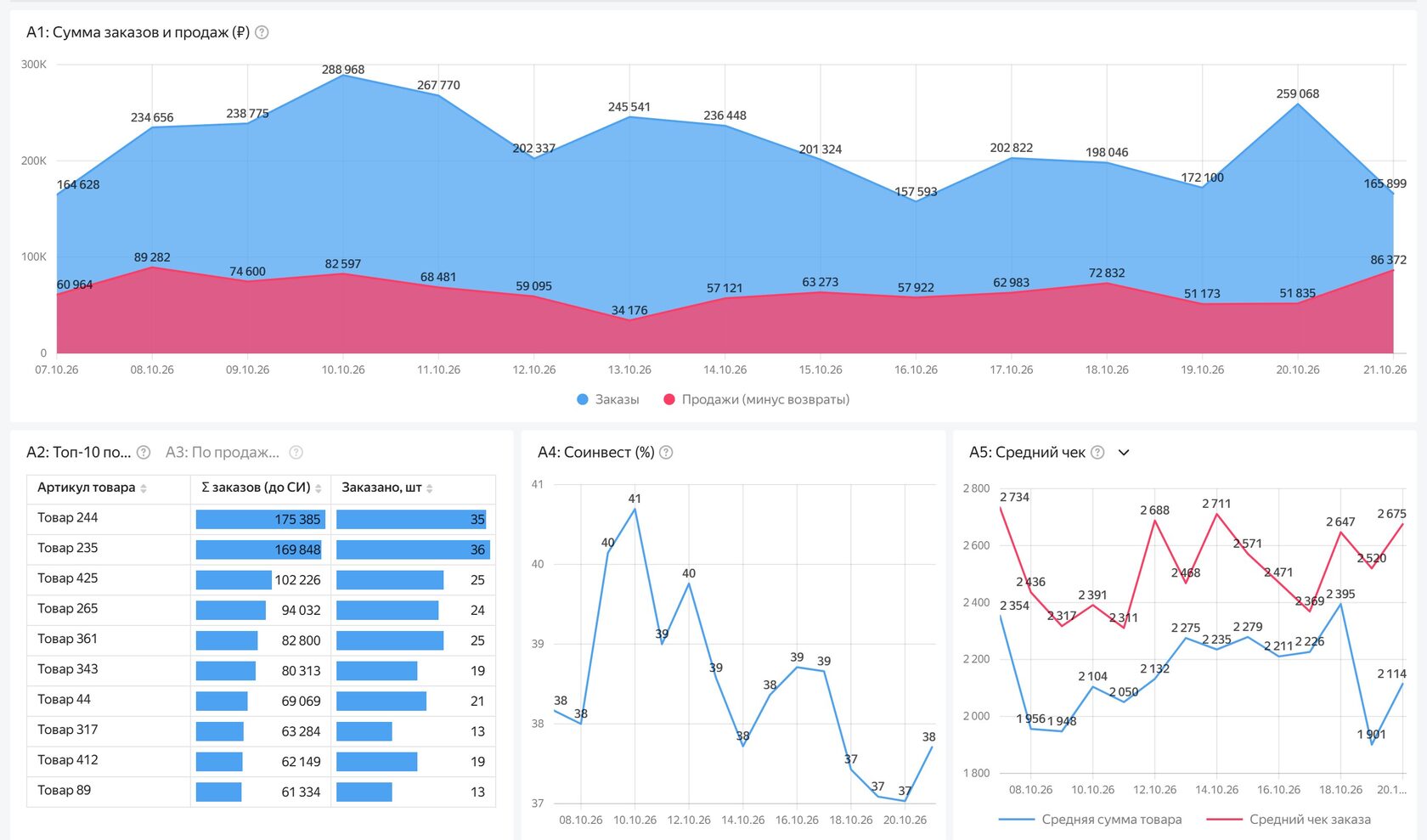Toggle Заказы series in A1 legend
The image size is (1427, 840).
pos(607,399)
